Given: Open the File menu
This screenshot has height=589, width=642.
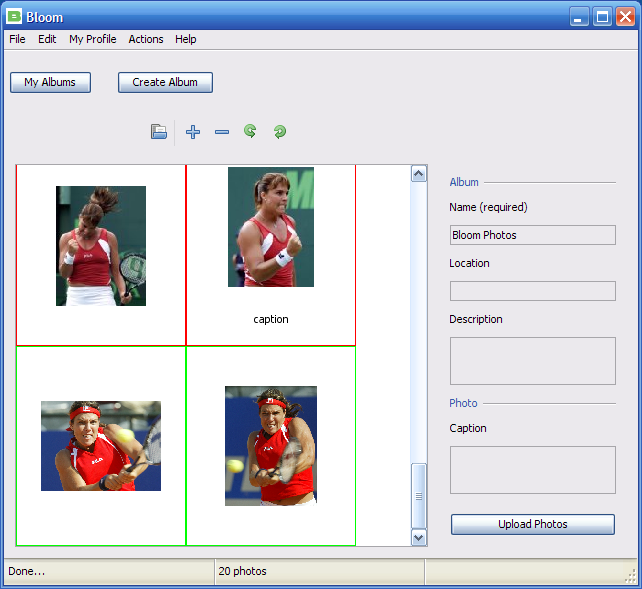Looking at the screenshot, I should pyautogui.click(x=17, y=39).
